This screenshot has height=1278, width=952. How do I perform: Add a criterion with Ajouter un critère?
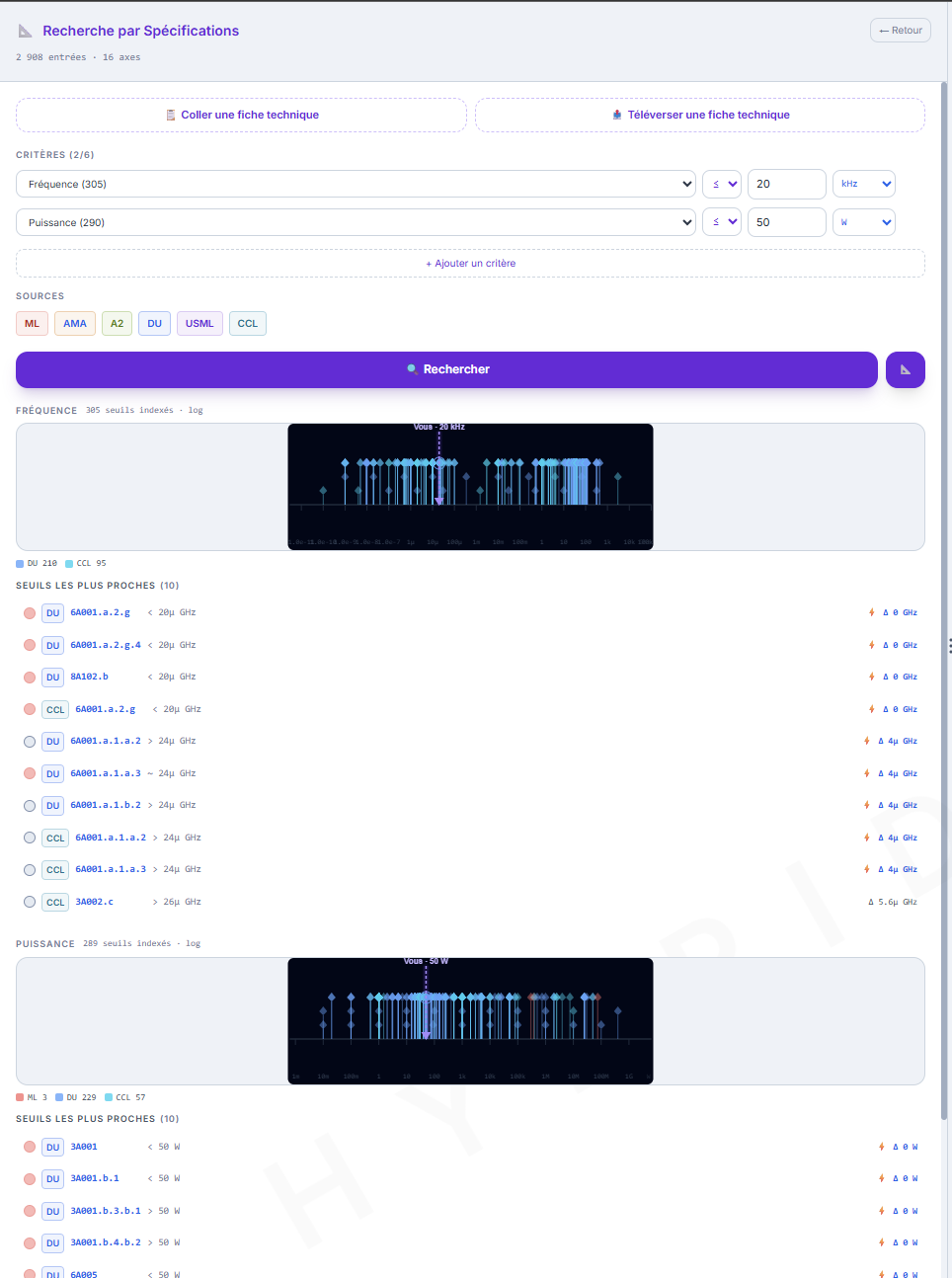pyautogui.click(x=470, y=264)
